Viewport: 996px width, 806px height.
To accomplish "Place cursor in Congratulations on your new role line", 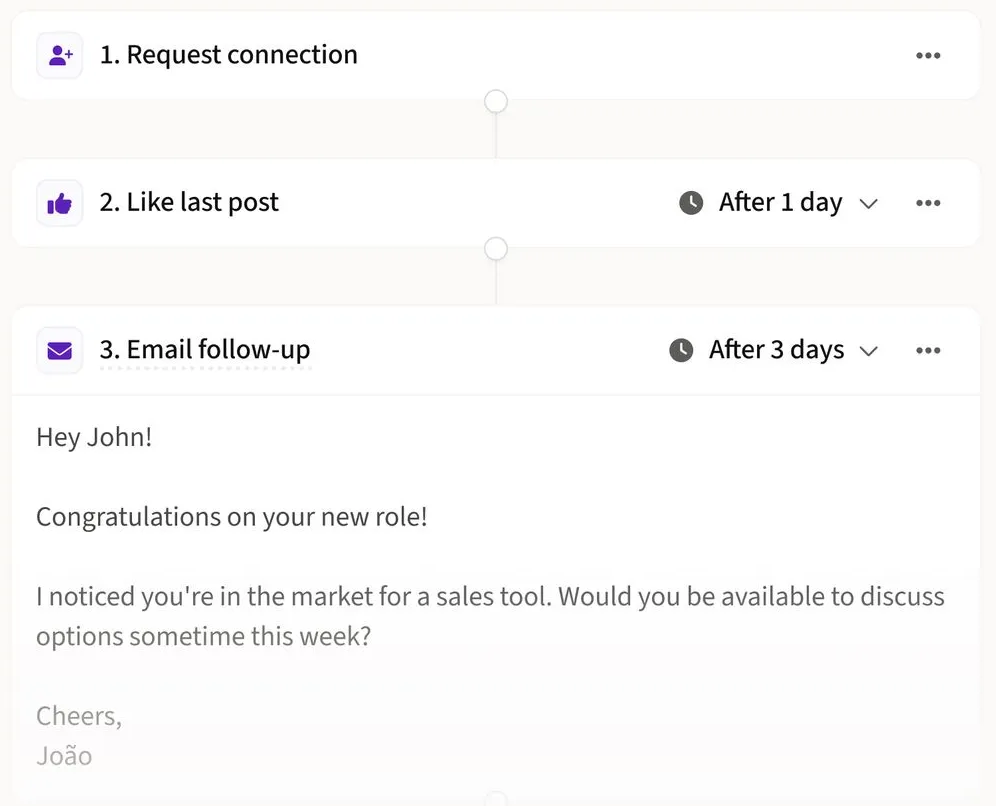I will (232, 518).
